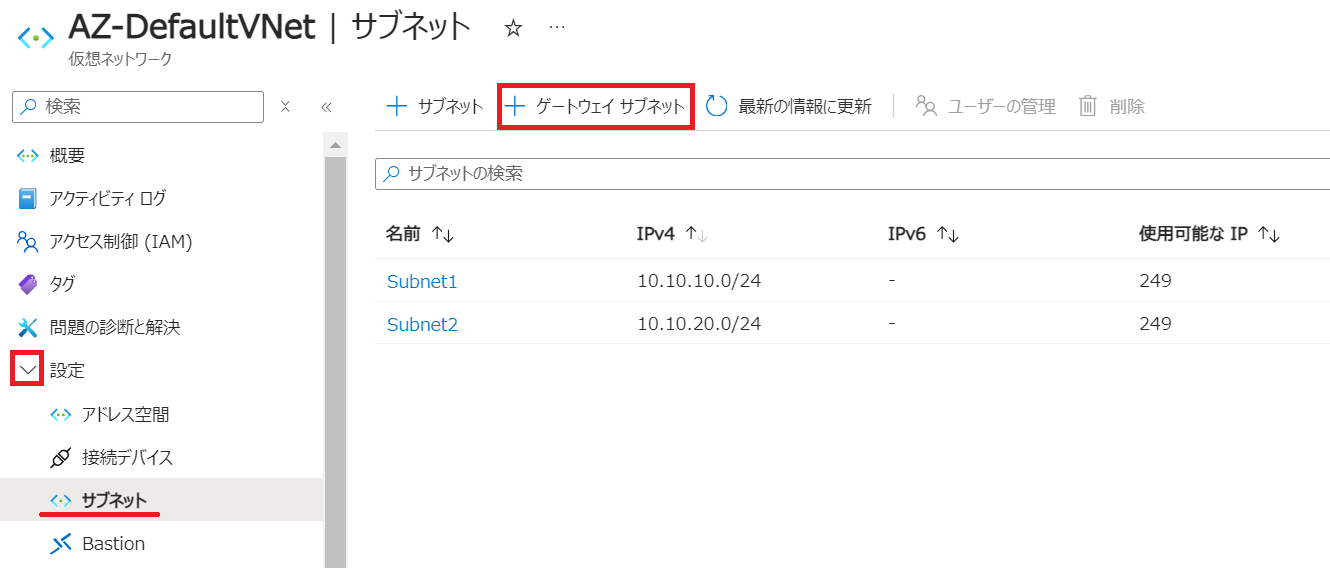The height and width of the screenshot is (568, 1330).
Task: Click the 概要 overview icon
Action: 28,155
